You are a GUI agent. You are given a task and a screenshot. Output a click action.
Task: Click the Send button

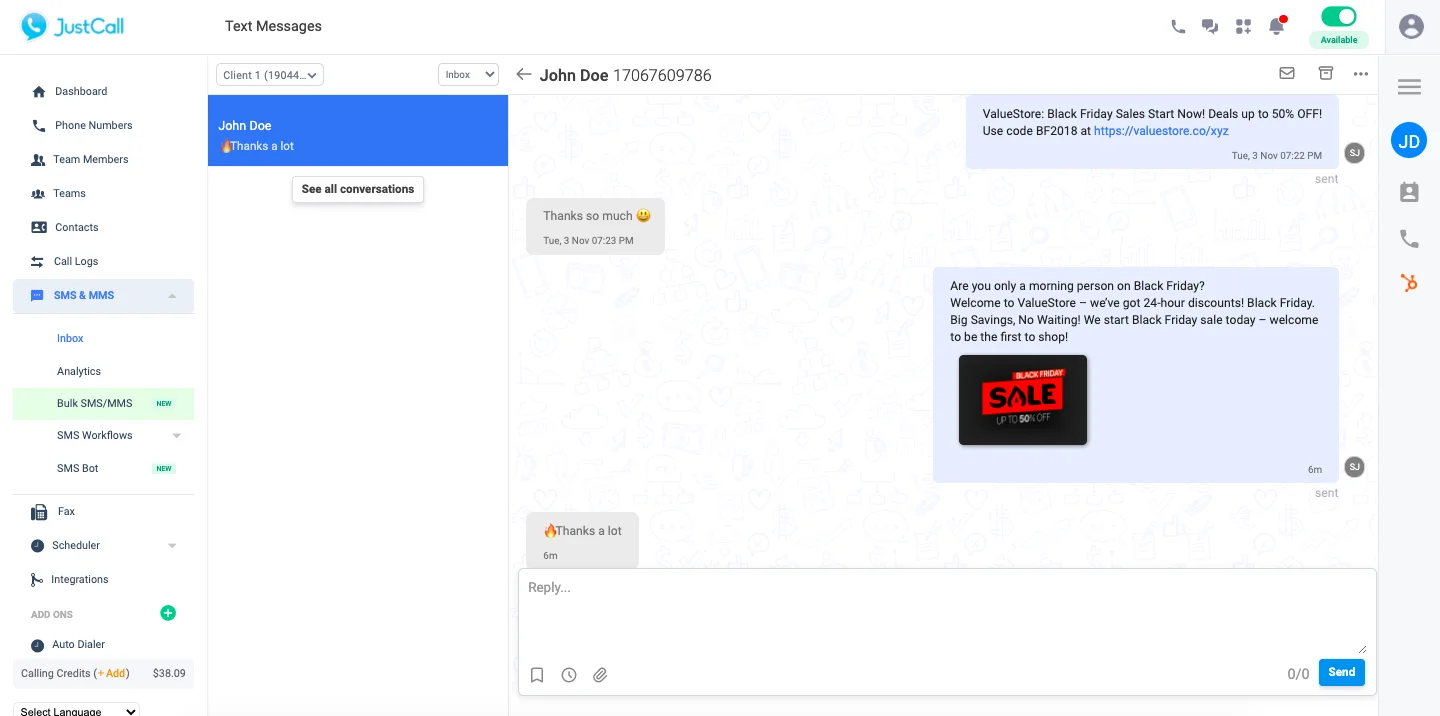(1342, 672)
